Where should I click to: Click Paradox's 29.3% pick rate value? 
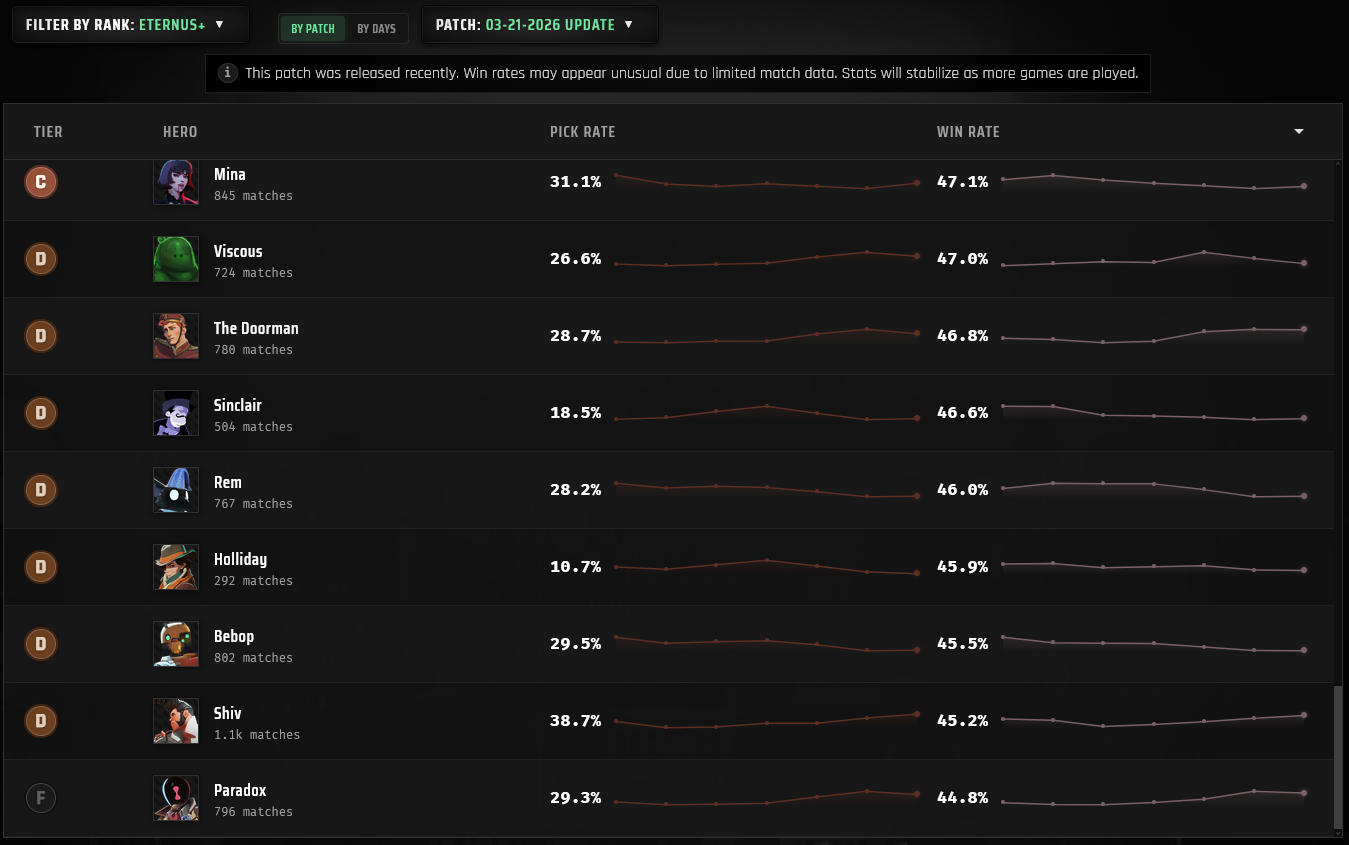pyautogui.click(x=576, y=798)
